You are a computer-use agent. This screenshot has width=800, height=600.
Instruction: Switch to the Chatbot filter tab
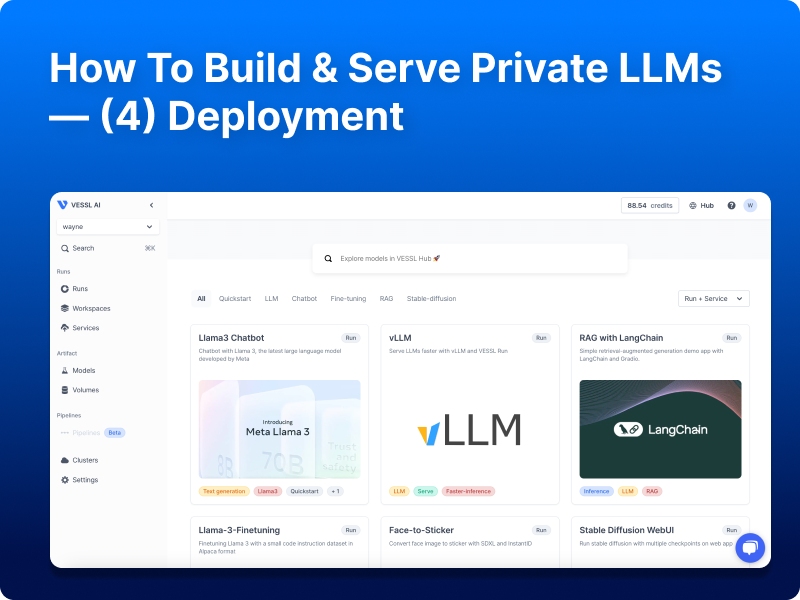(304, 298)
